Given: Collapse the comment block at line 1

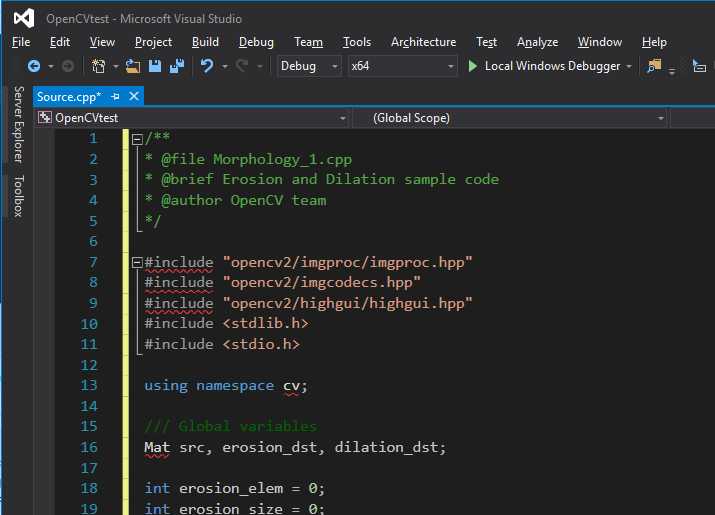Looking at the screenshot, I should tap(137, 139).
